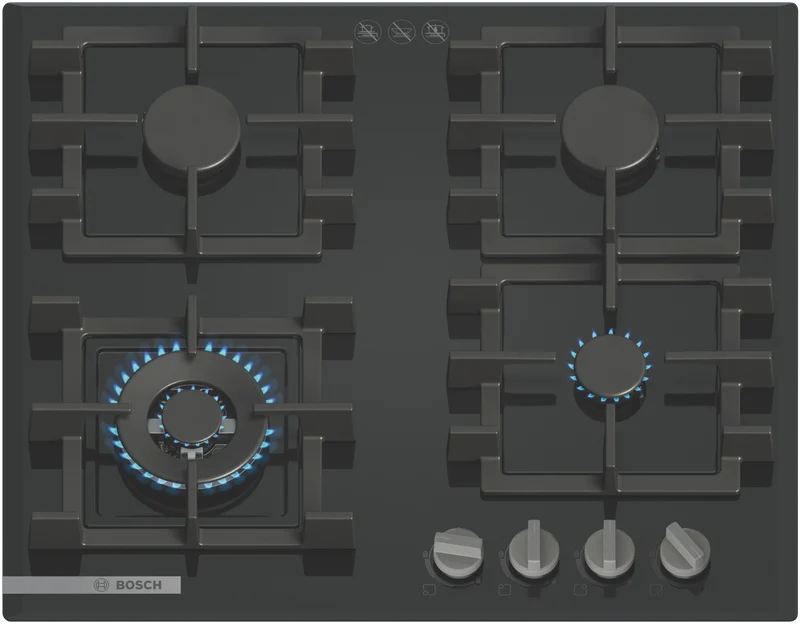
Task: Turn the first knob for the wok burner
Action: point(458,553)
